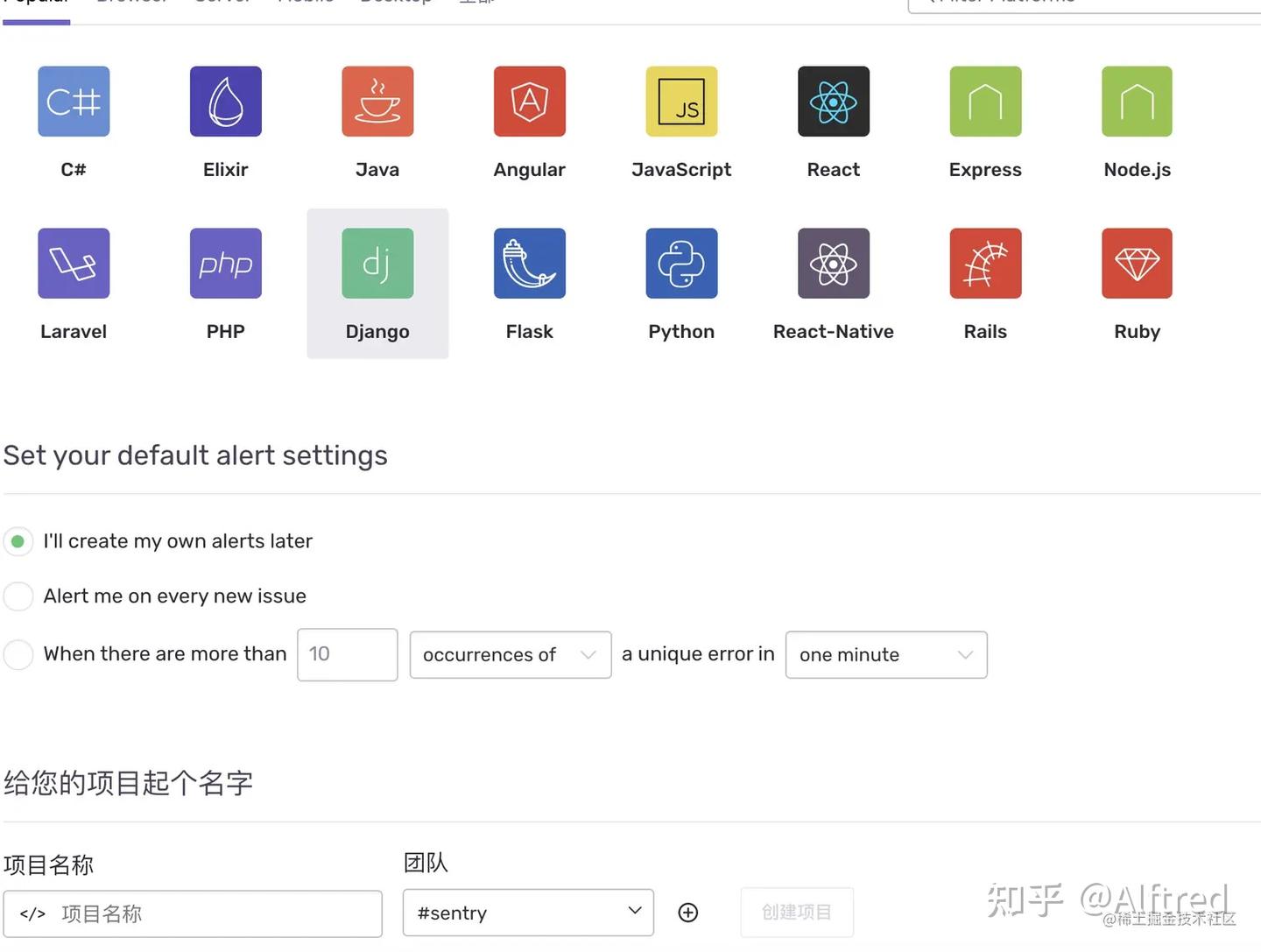The width and height of the screenshot is (1261, 952).
Task: Open the Mobile platforms tab
Action: pos(306,4)
